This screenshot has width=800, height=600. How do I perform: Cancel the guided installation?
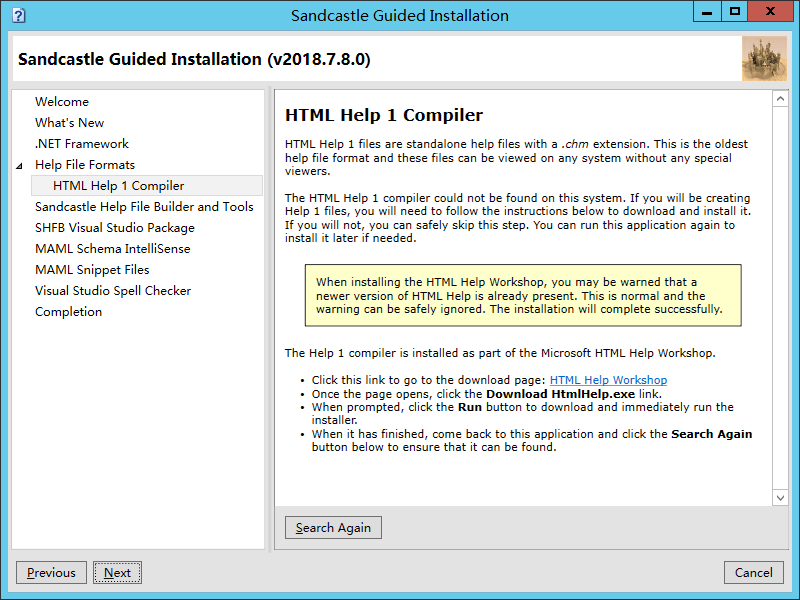[754, 572]
